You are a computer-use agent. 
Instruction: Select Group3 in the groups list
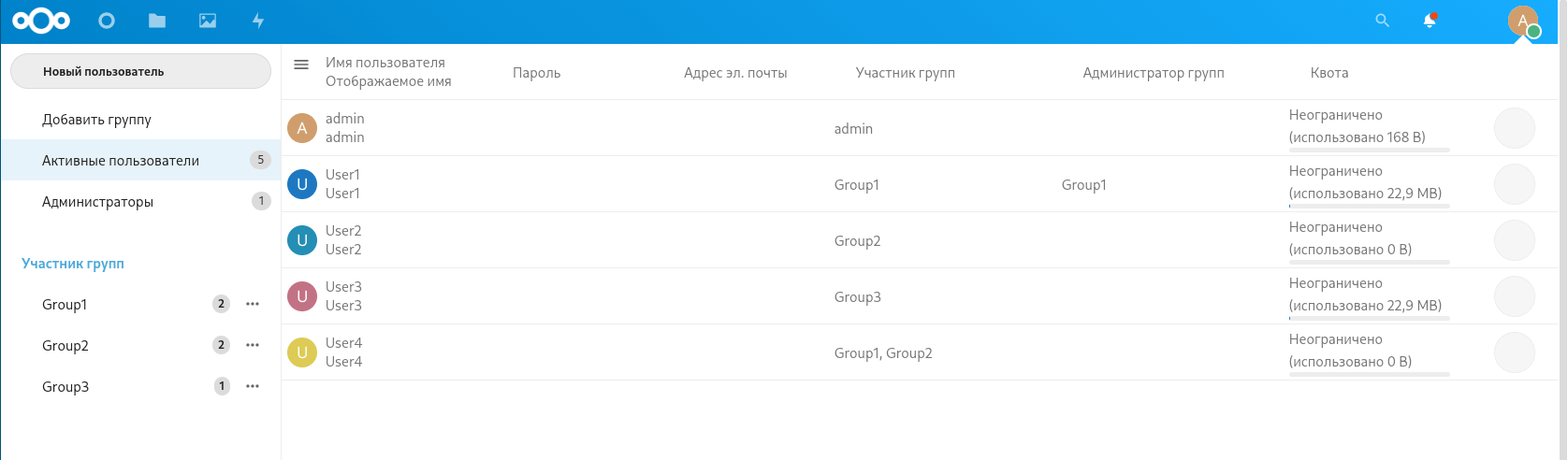pyautogui.click(x=65, y=386)
